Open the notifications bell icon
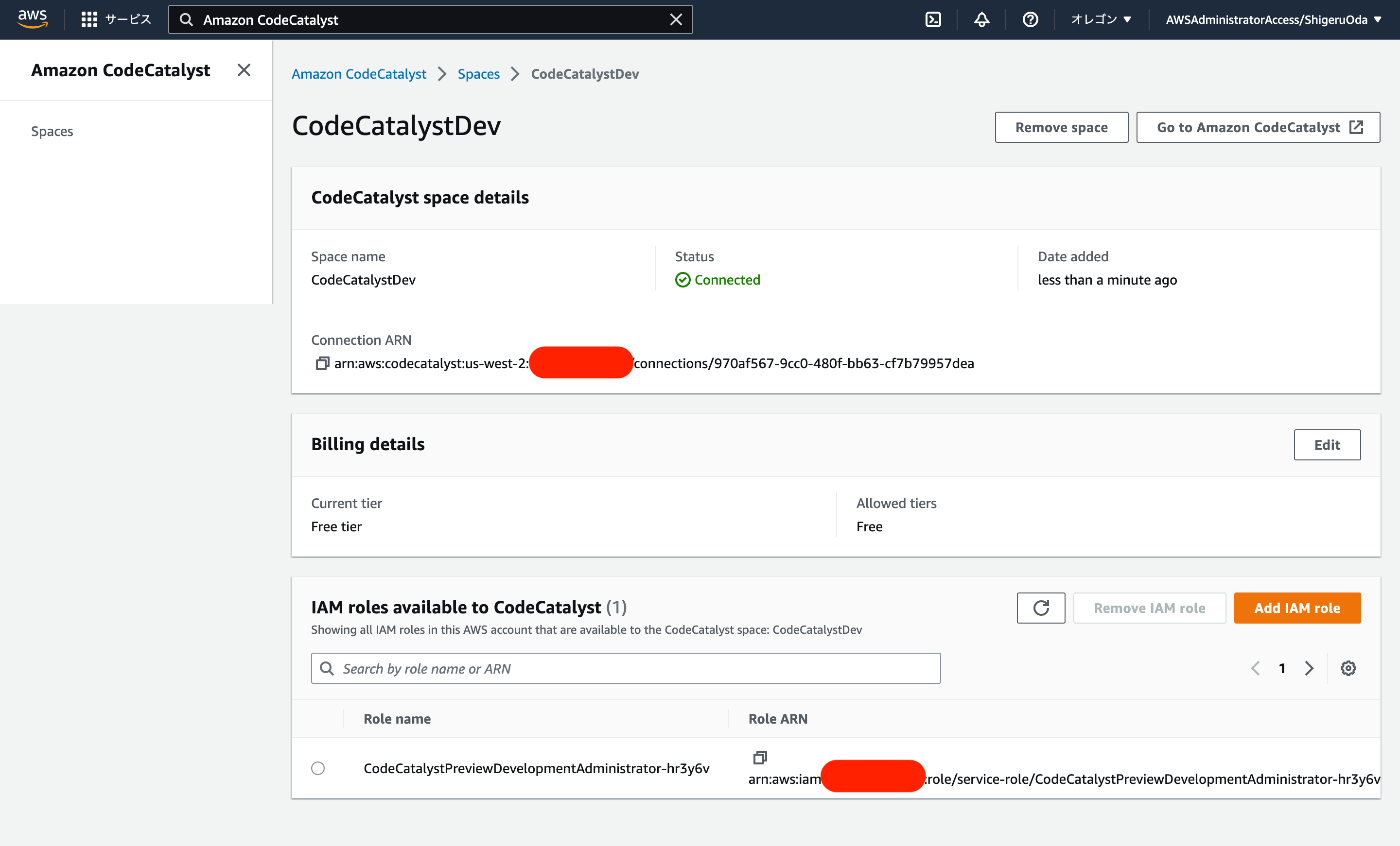 click(982, 19)
